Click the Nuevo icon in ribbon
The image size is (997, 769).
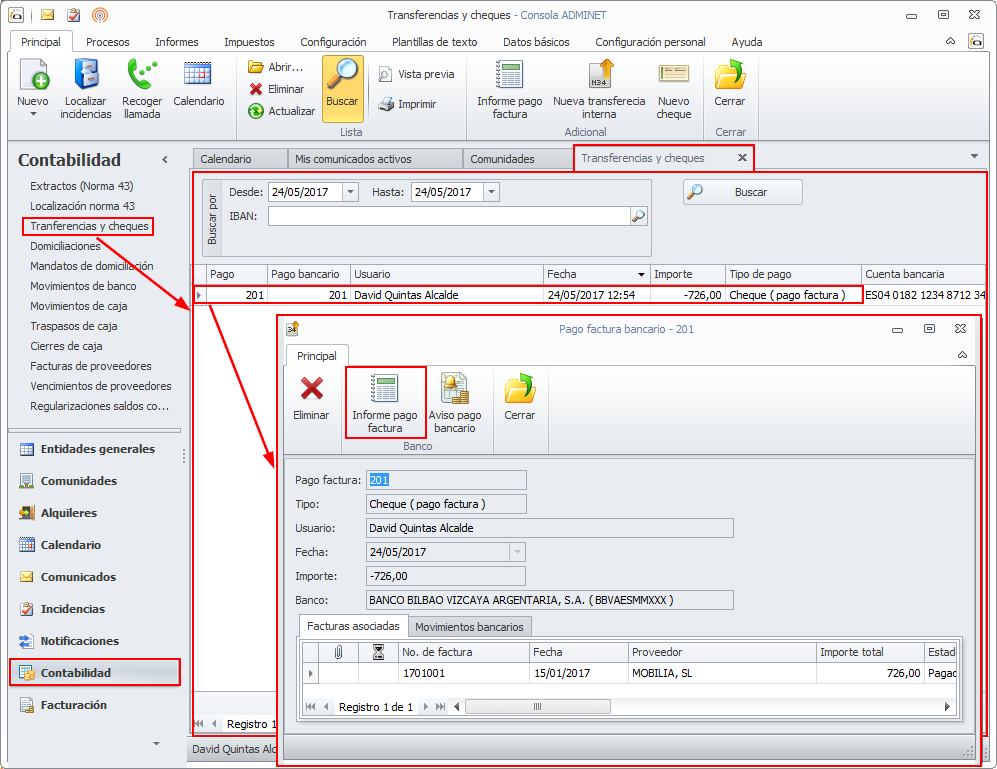33,75
